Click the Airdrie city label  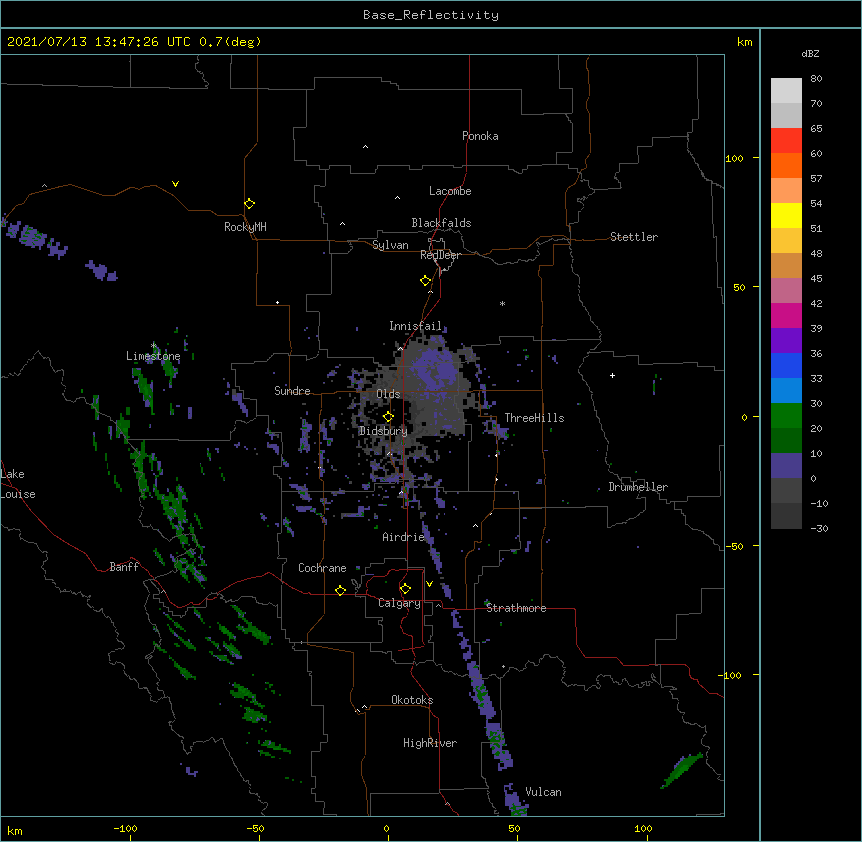click(403, 537)
